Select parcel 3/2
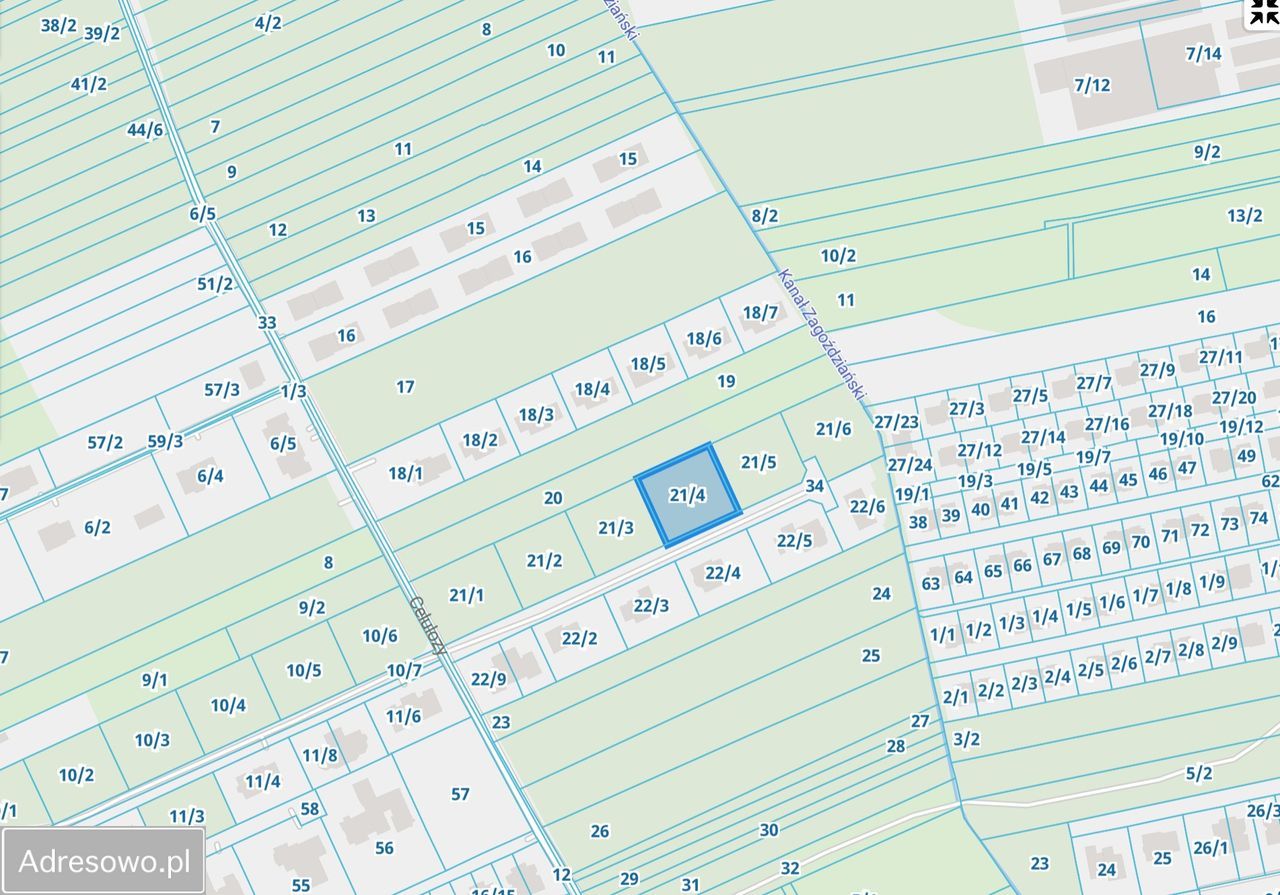The image size is (1280, 895). pyautogui.click(x=966, y=739)
